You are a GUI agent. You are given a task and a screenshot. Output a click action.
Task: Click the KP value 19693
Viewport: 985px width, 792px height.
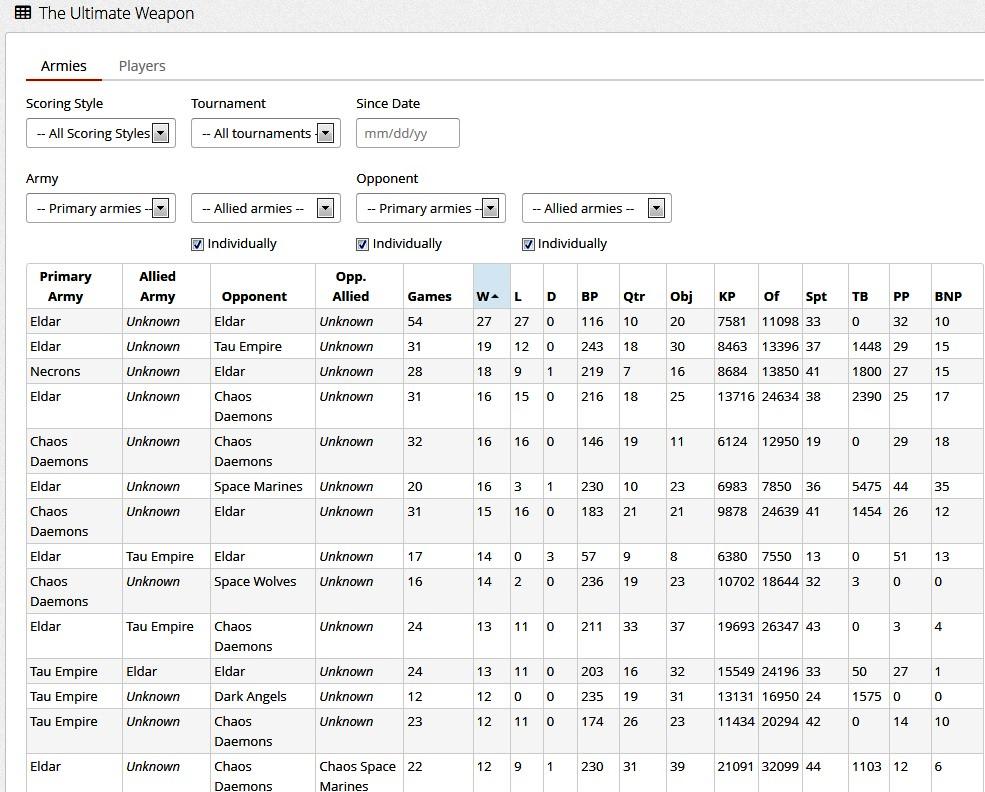[x=736, y=627]
